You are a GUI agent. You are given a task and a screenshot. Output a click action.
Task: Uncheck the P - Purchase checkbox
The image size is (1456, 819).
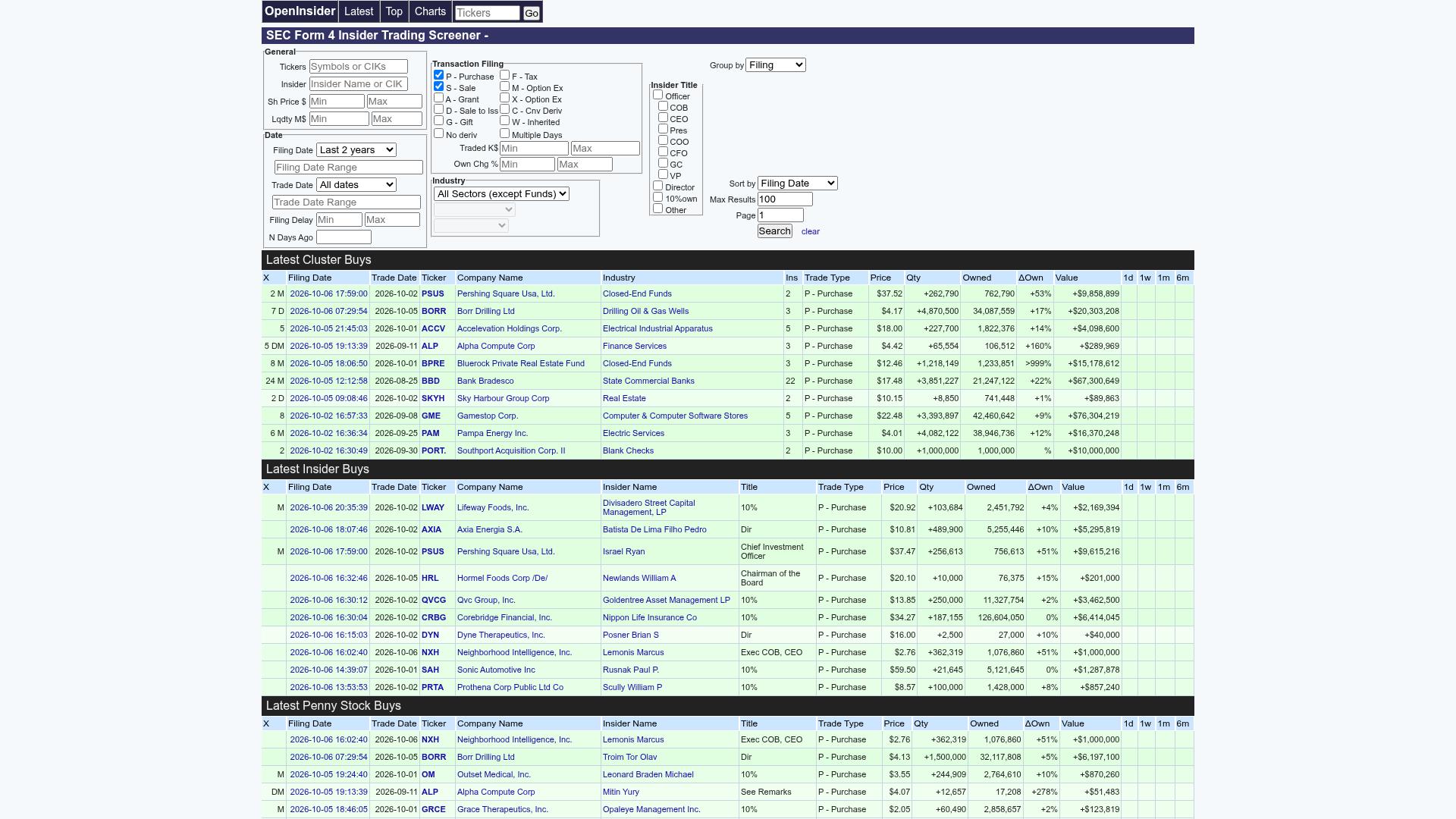[x=438, y=75]
